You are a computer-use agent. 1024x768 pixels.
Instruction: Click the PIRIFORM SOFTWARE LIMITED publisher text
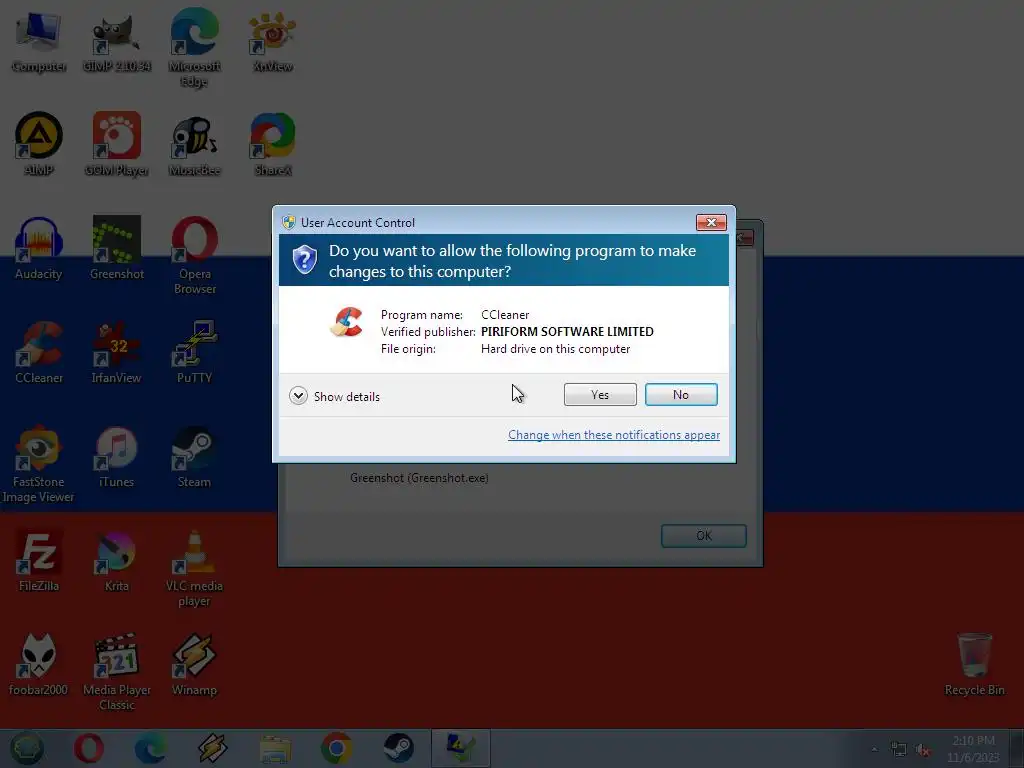(x=567, y=332)
